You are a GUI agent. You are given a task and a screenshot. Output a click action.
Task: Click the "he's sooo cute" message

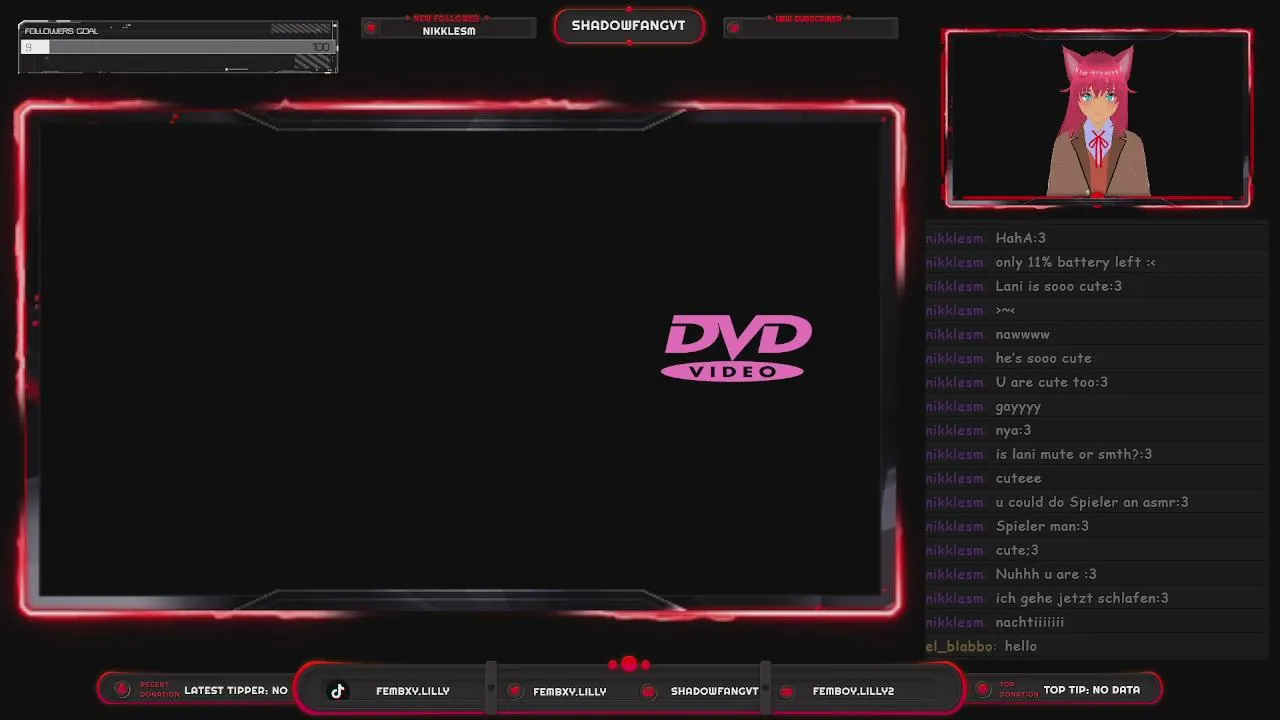1043,358
